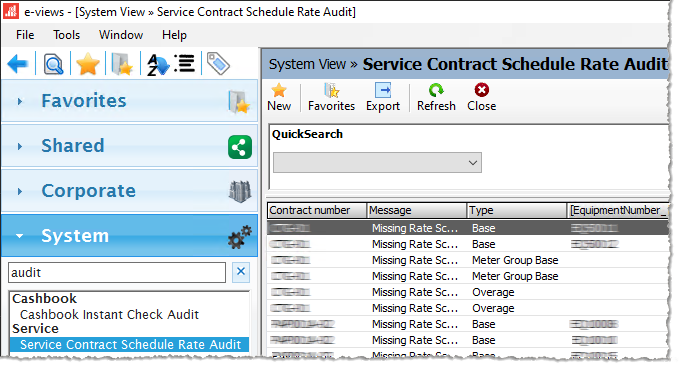The image size is (679, 369).
Task: Click the New star toolbar button
Action: click(x=279, y=97)
